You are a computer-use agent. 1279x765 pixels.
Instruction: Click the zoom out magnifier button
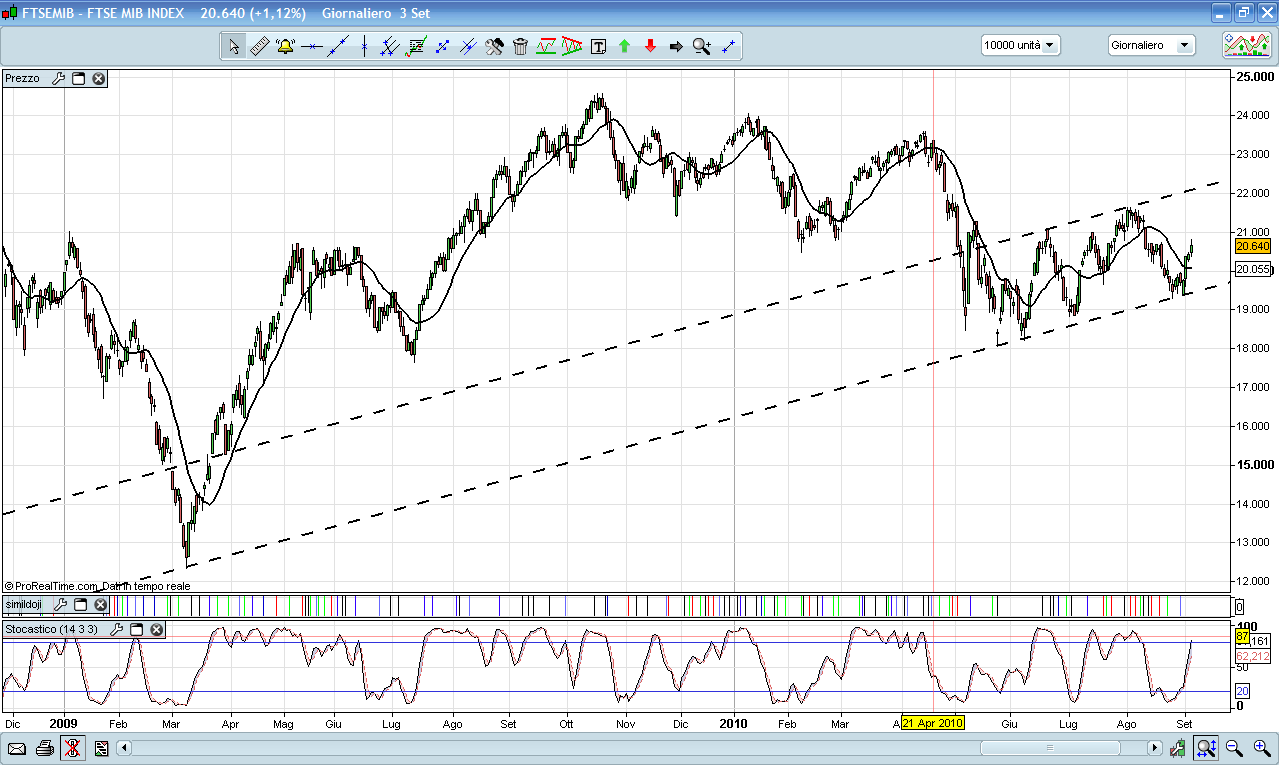click(1234, 748)
